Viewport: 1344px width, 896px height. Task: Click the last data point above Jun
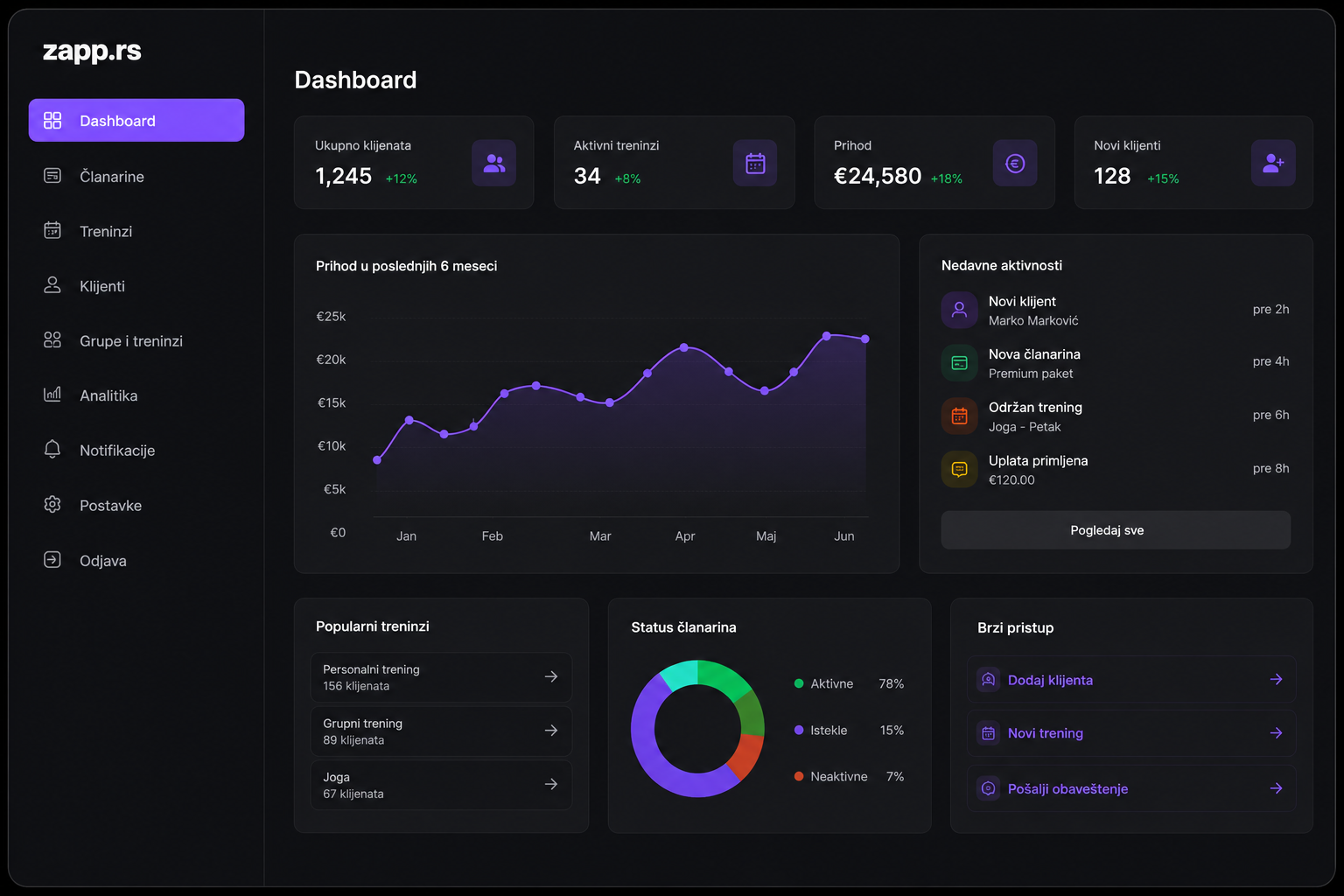click(865, 339)
